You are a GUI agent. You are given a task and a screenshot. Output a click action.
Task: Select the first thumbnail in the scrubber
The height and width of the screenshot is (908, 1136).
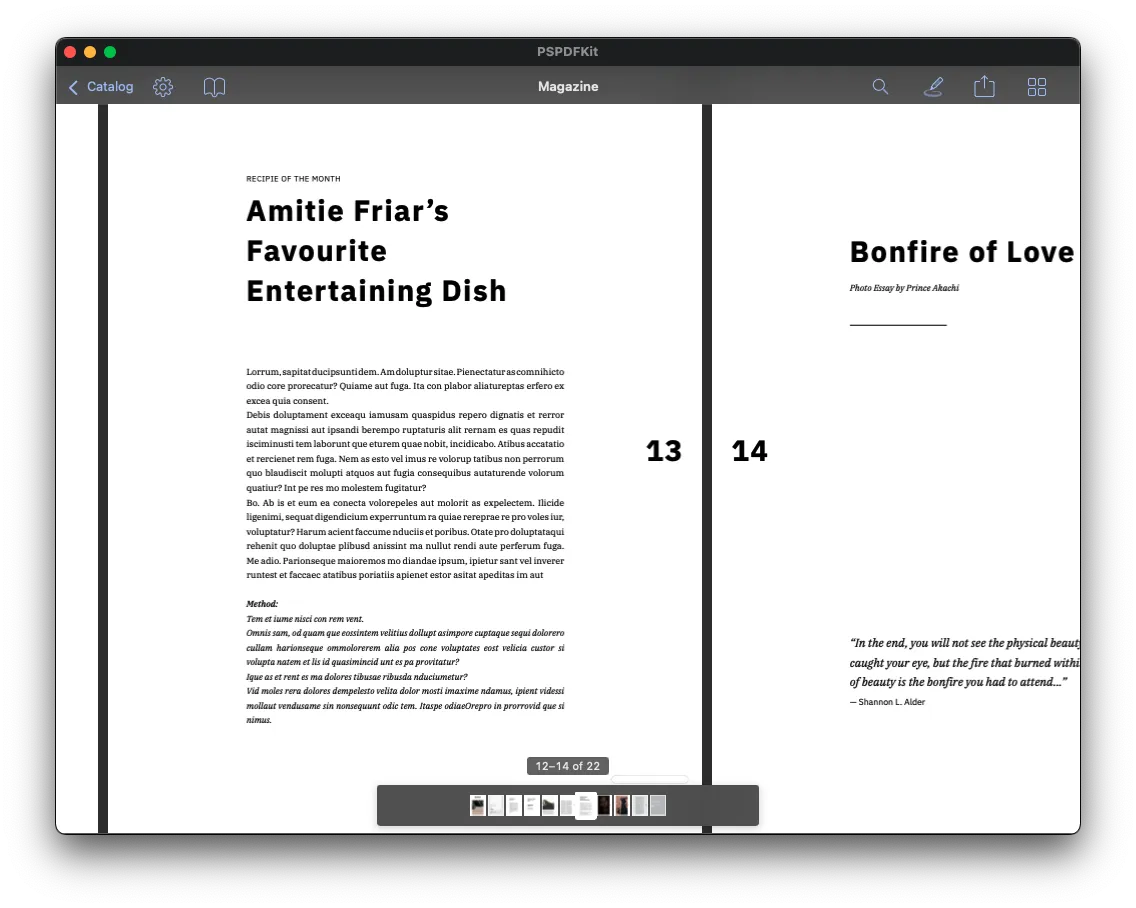pos(478,805)
